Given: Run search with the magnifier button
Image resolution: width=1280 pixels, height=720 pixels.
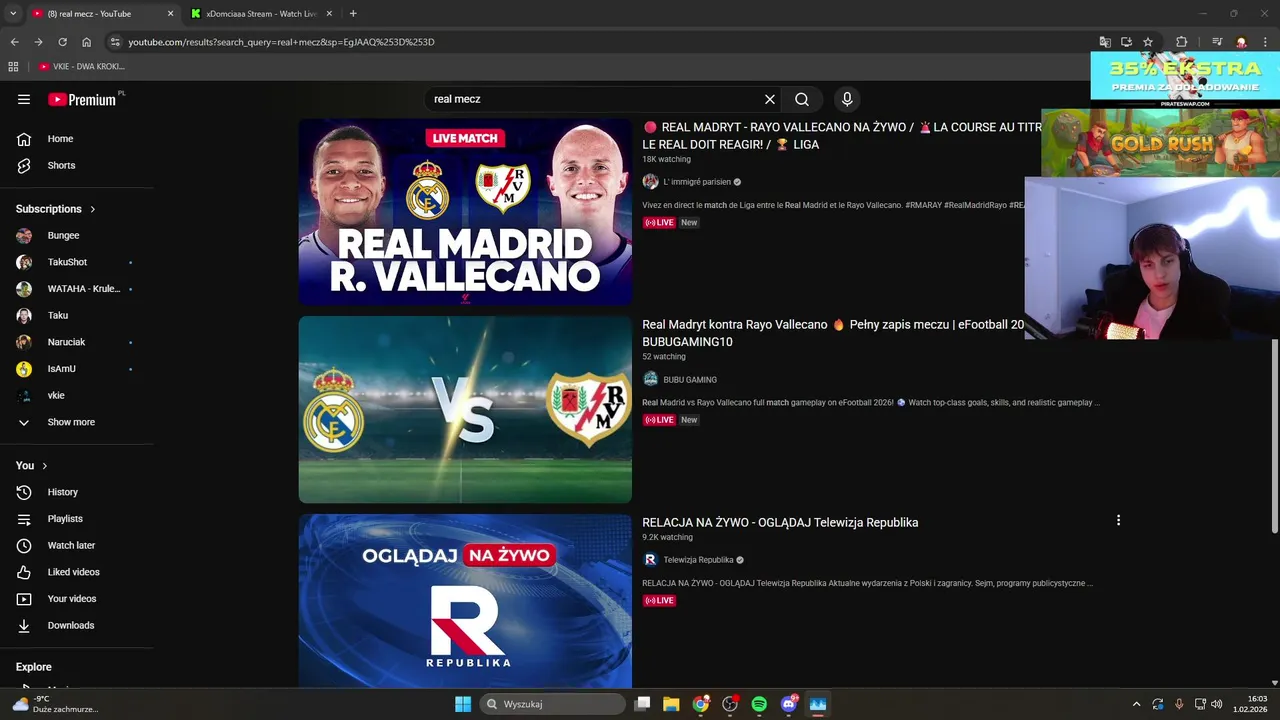Looking at the screenshot, I should 802,99.
